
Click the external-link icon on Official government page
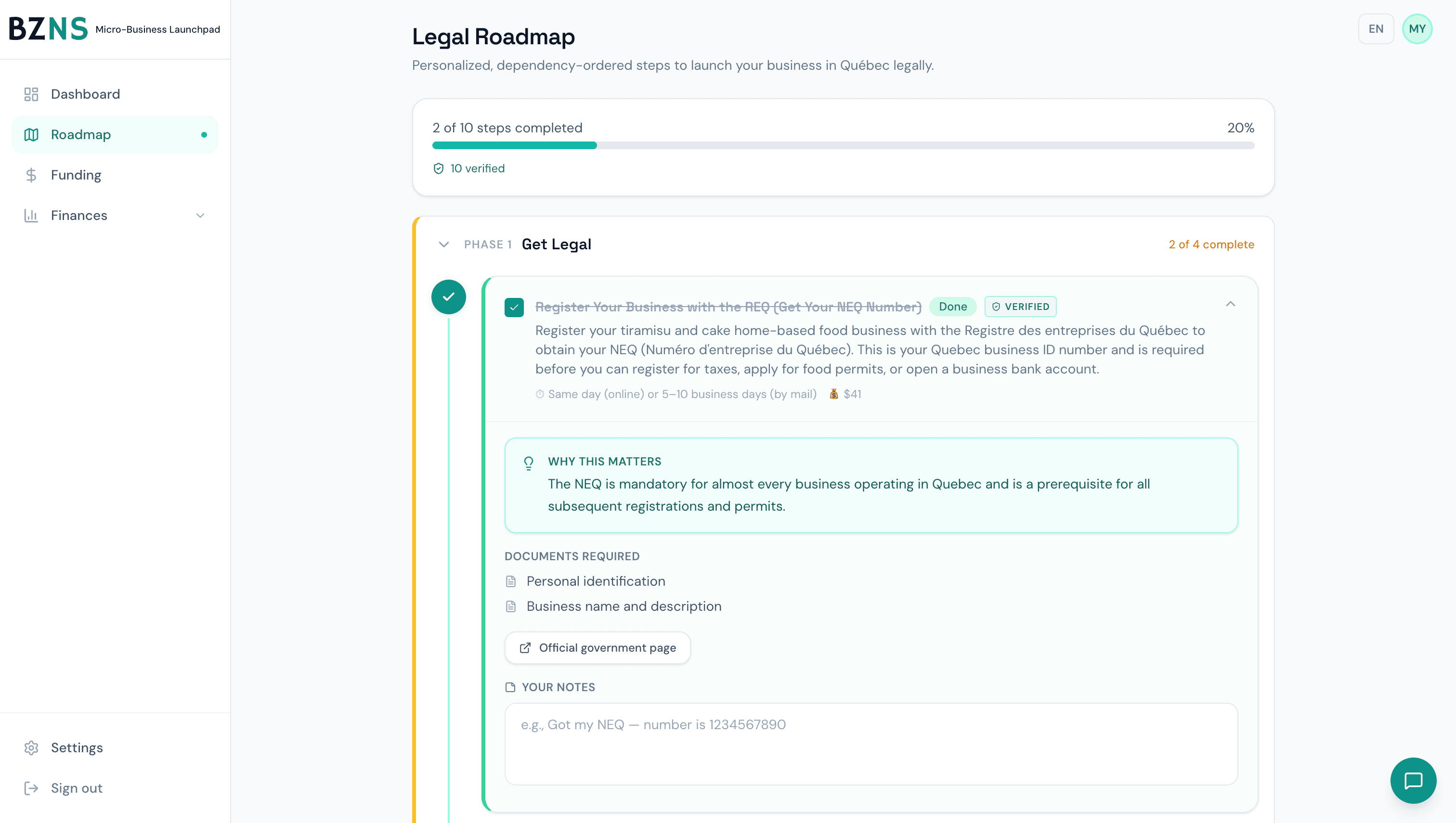(x=526, y=648)
